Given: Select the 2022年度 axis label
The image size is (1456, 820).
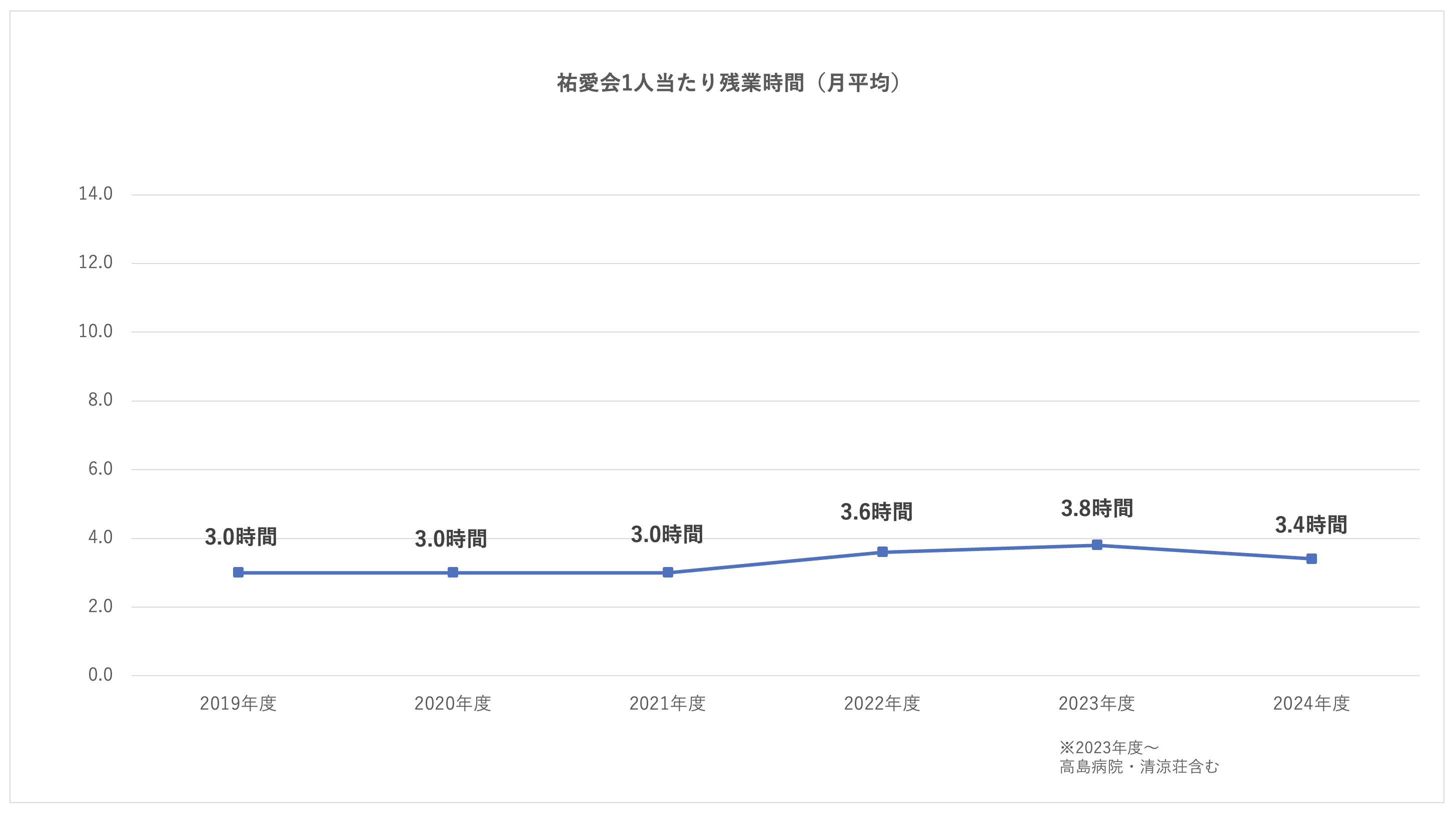Looking at the screenshot, I should click(x=882, y=703).
